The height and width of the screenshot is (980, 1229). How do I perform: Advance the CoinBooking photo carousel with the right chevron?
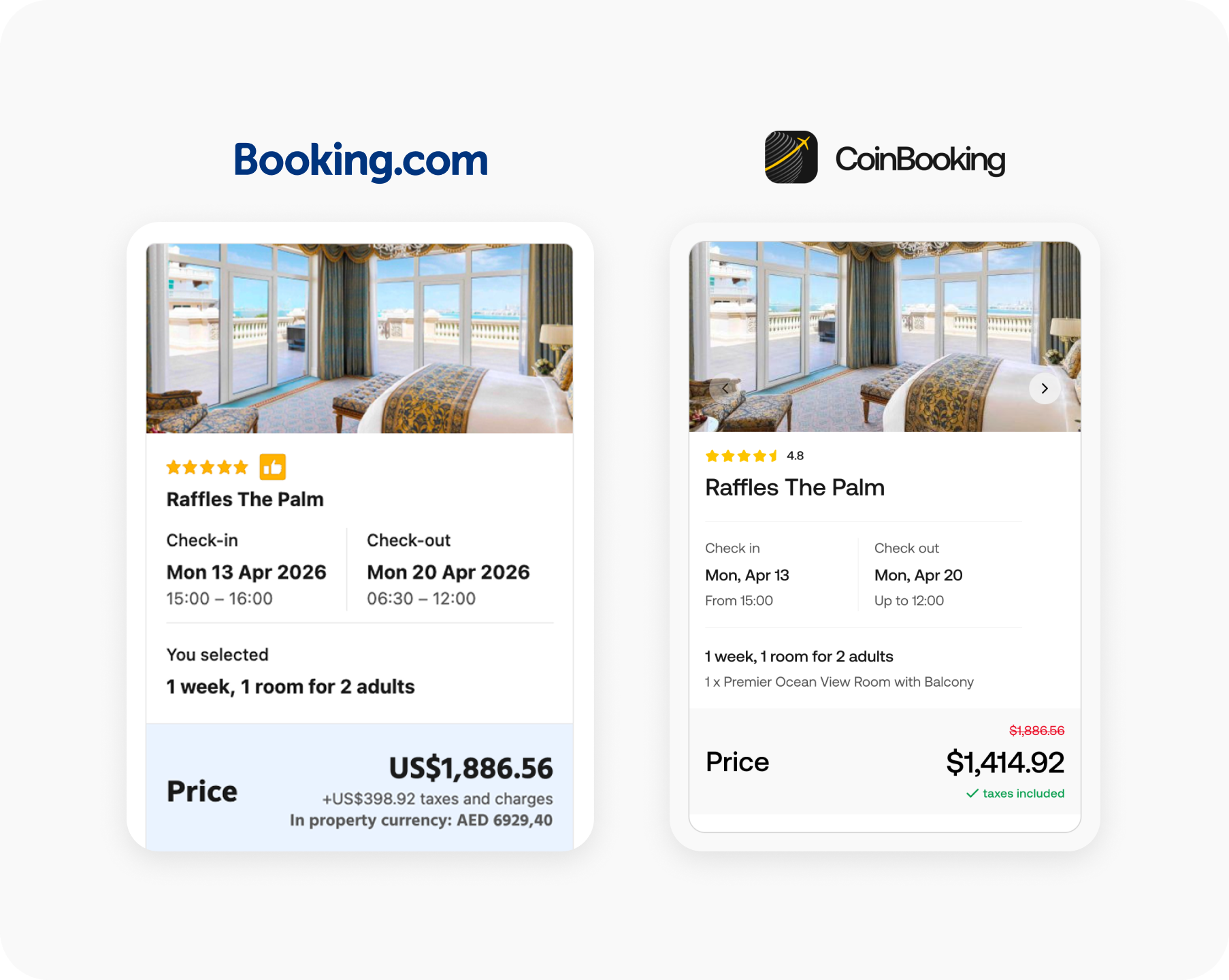tap(1044, 389)
